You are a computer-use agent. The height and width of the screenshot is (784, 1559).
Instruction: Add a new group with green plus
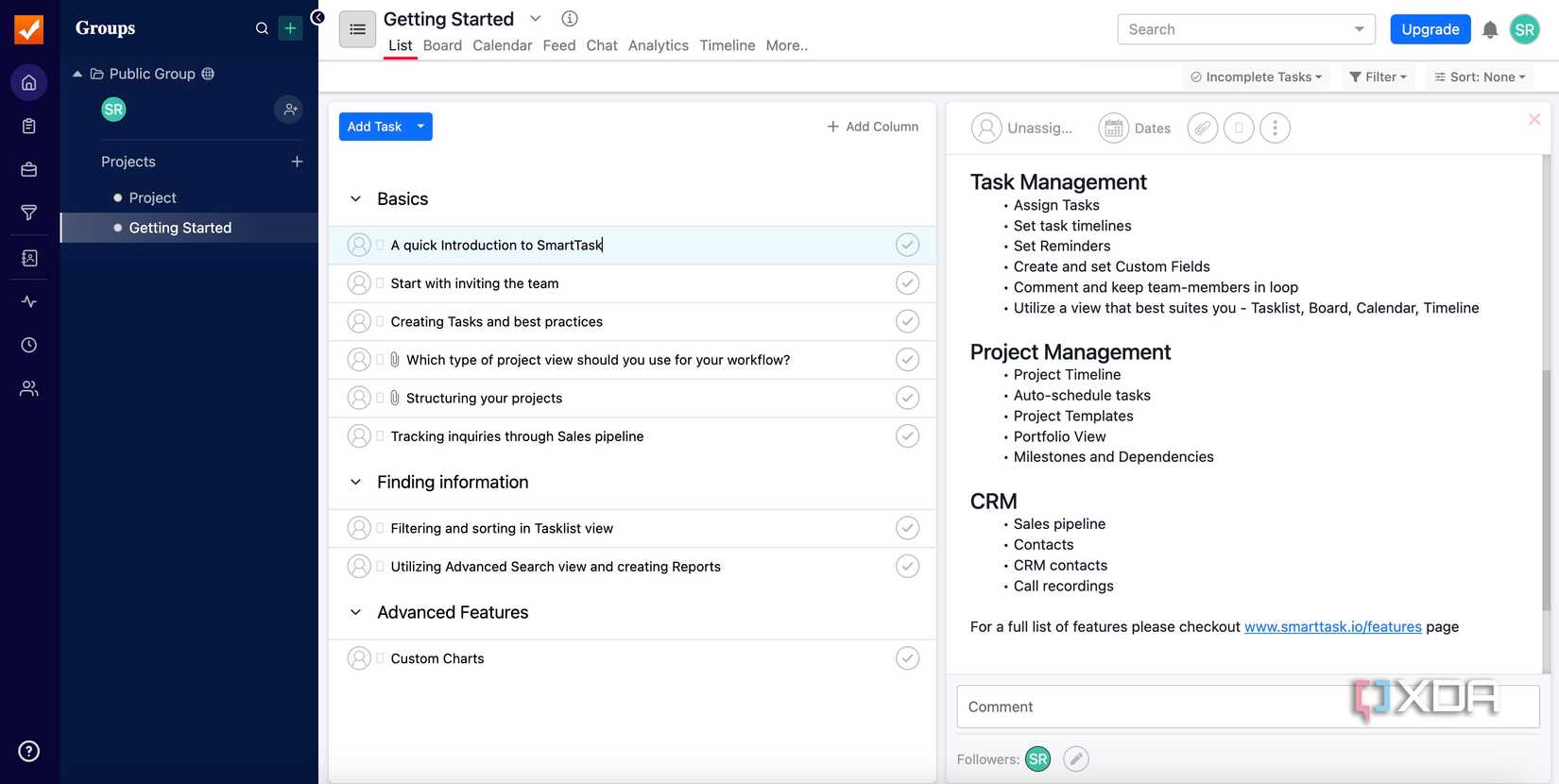[290, 28]
